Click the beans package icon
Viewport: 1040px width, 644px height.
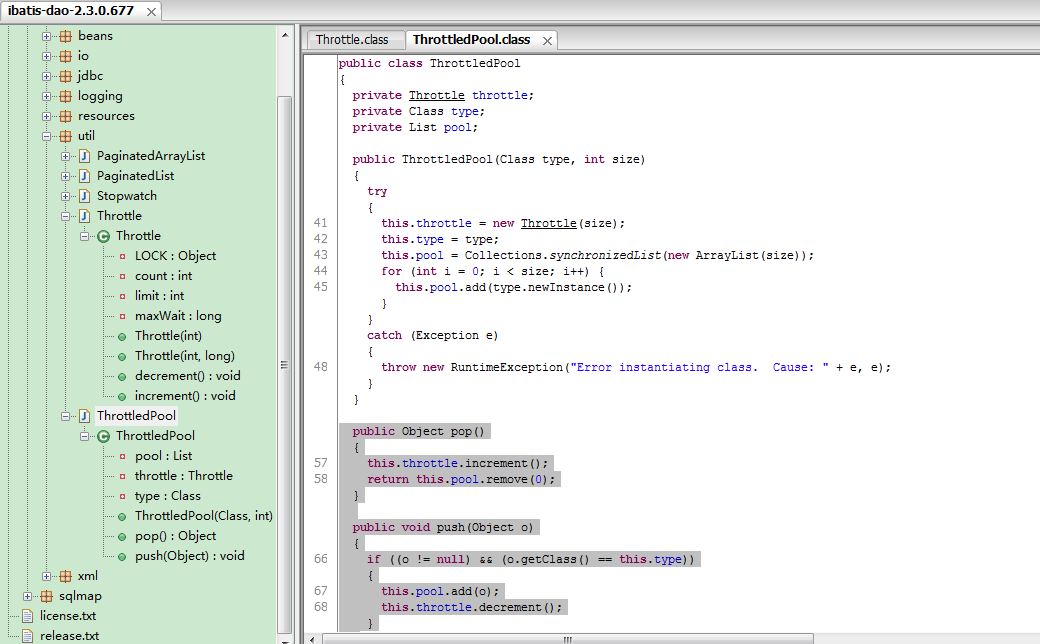pyautogui.click(x=65, y=36)
